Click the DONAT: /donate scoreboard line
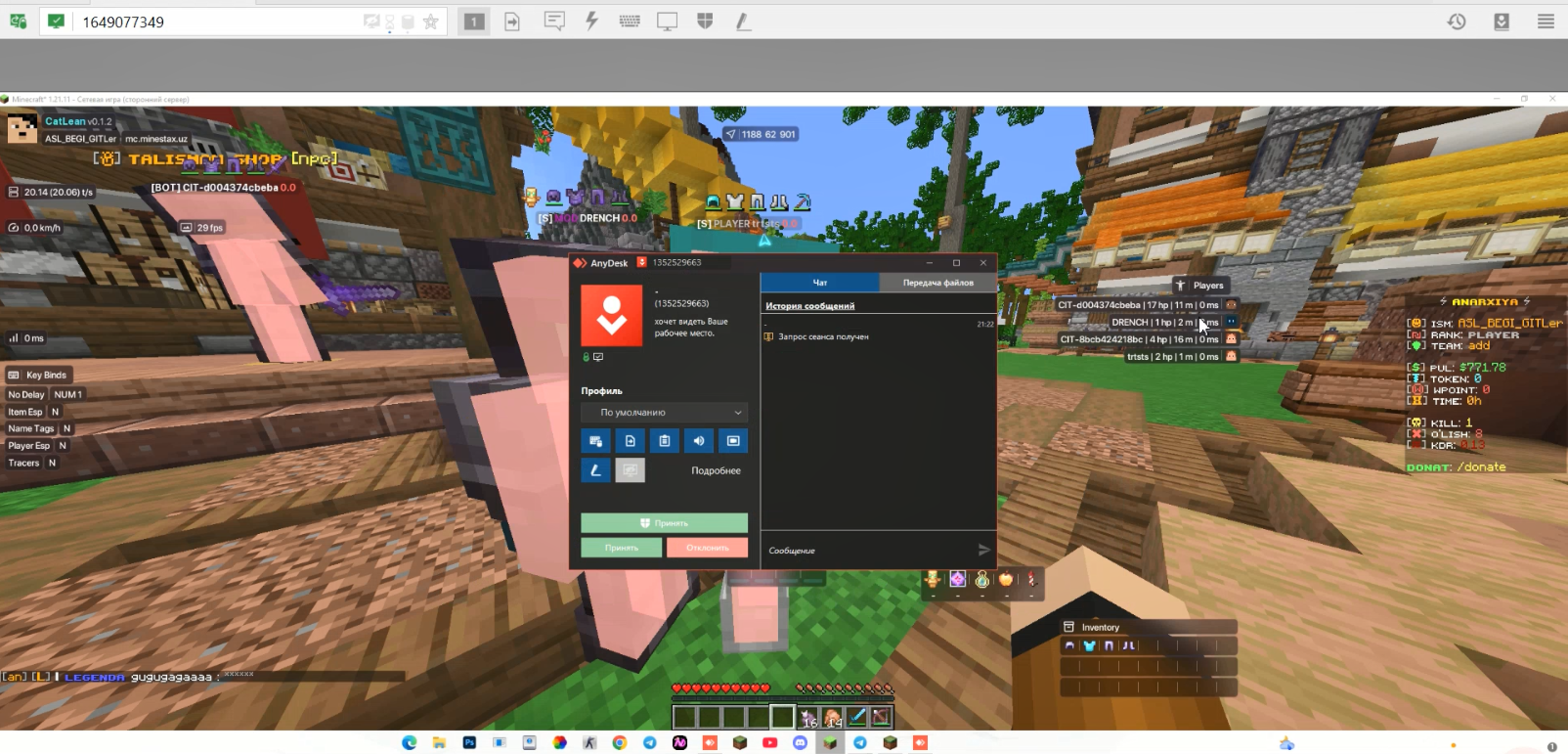Screen dimensions: 1568x754 tap(1457, 467)
